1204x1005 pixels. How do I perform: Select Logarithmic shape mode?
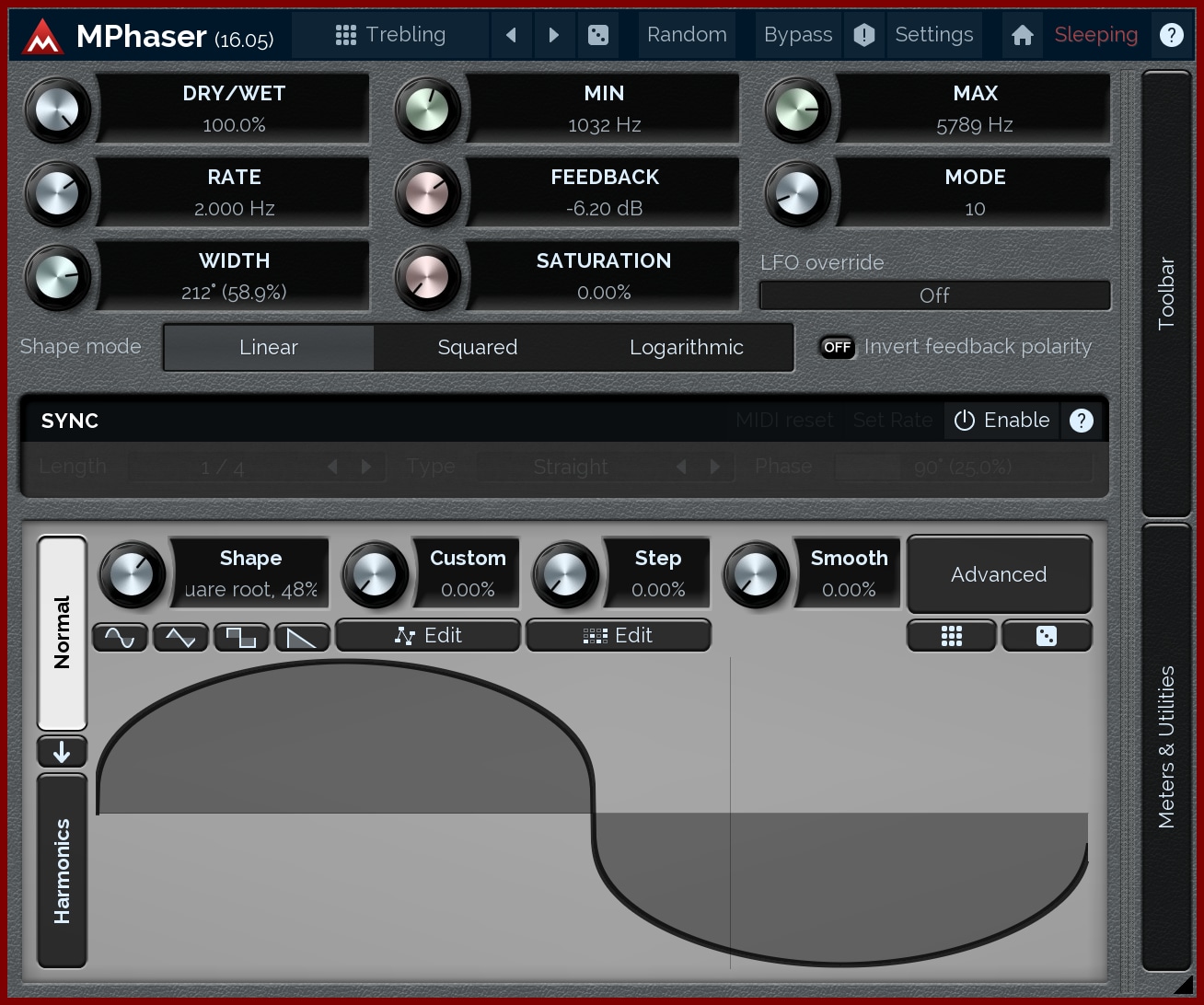[687, 347]
